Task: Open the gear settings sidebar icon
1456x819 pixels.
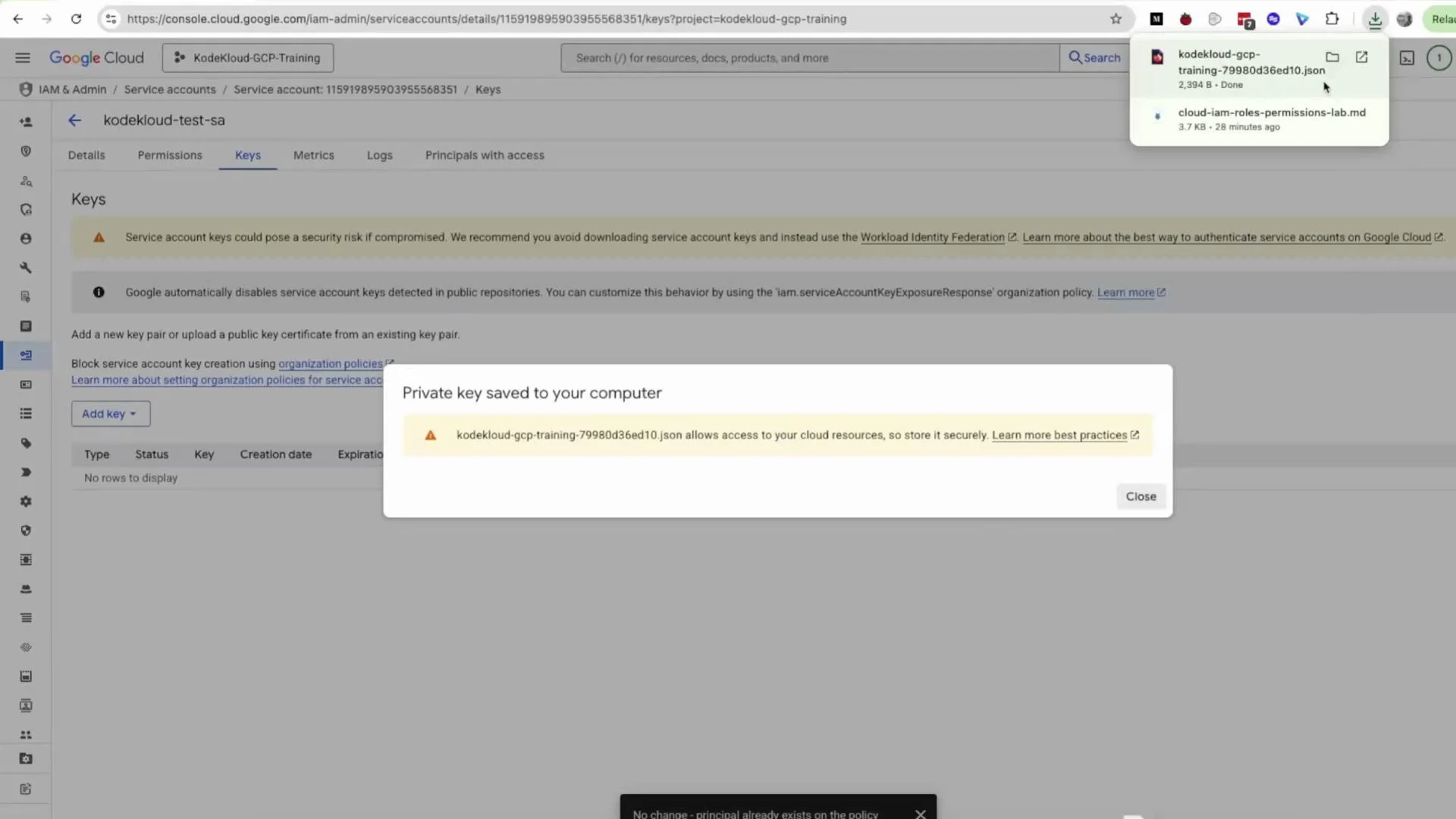Action: [26, 501]
